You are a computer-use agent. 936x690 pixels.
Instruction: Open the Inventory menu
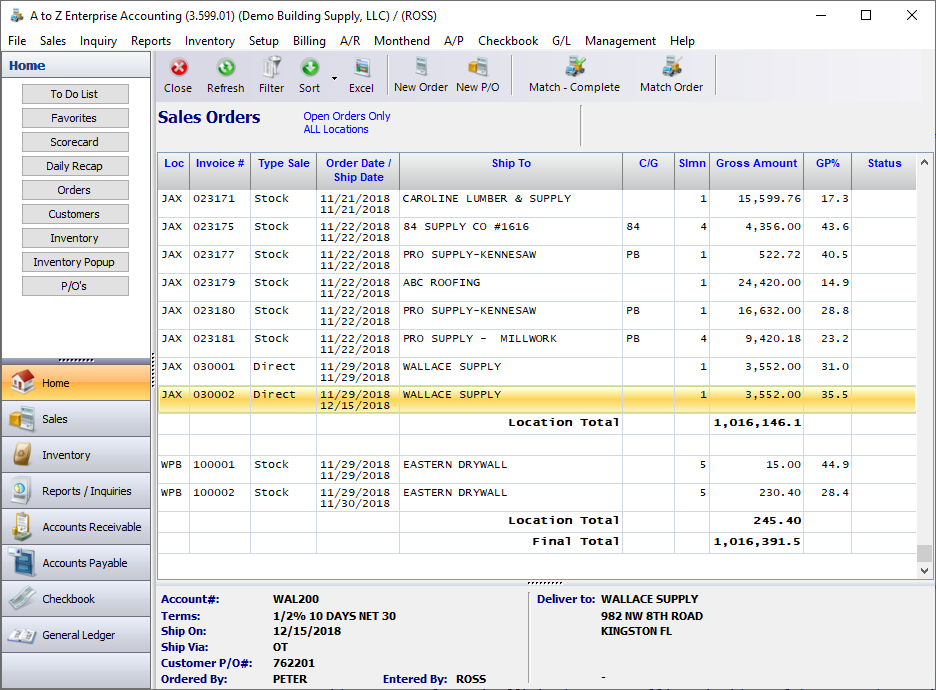209,41
